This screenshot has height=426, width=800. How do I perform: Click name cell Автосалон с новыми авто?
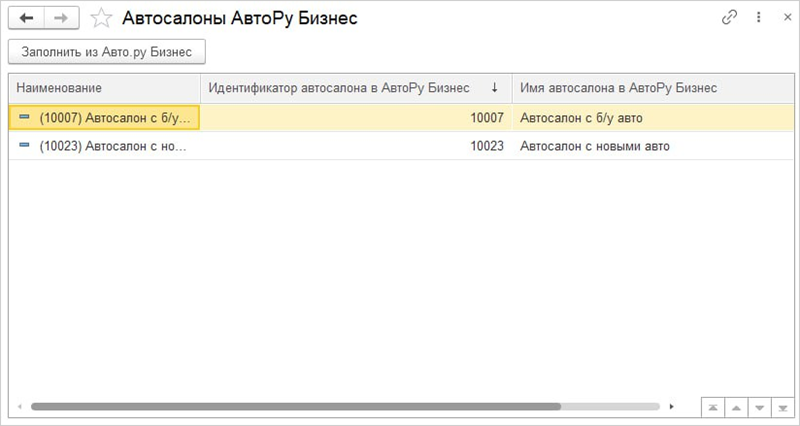pos(653,146)
